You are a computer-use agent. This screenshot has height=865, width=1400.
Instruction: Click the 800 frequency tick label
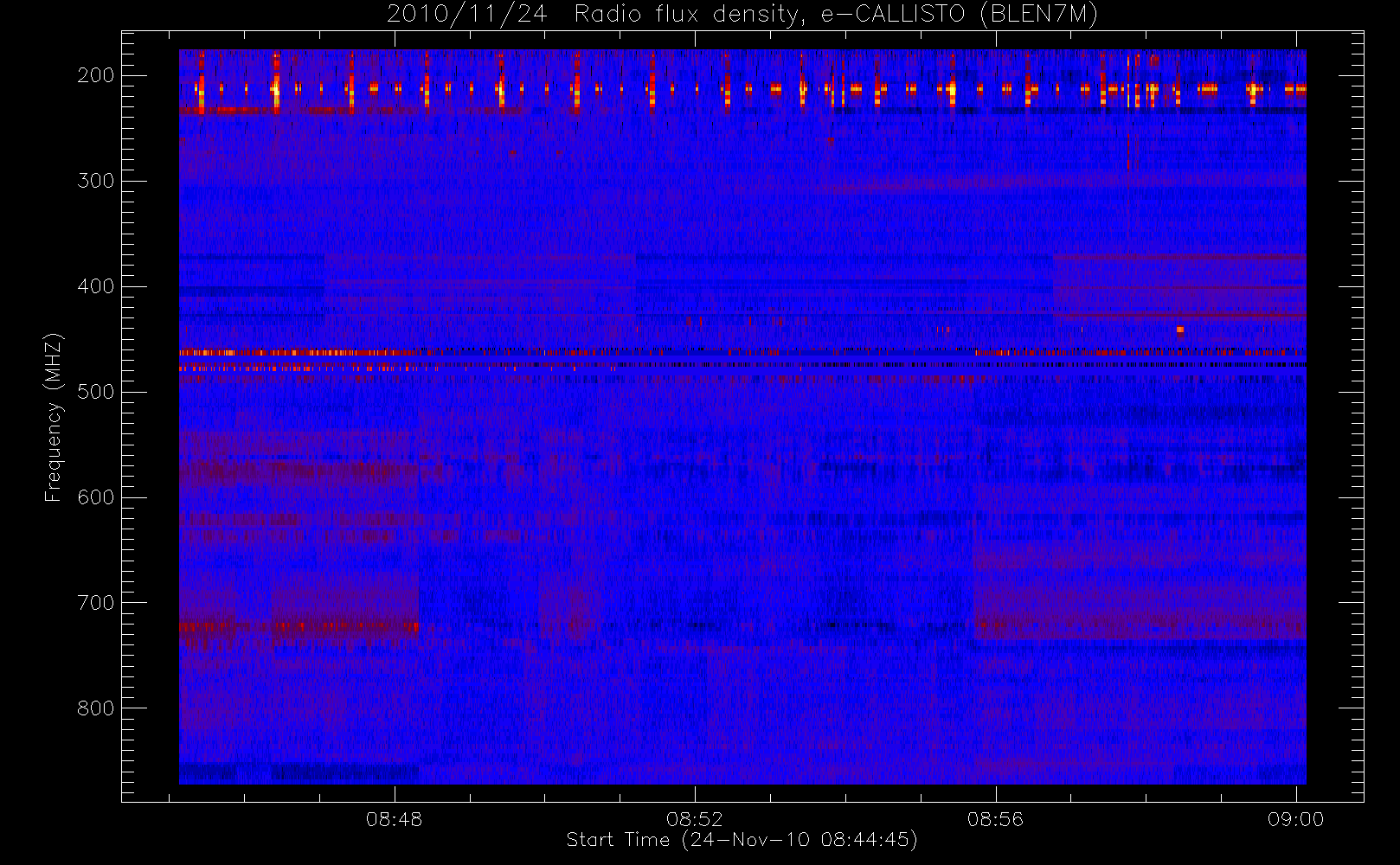click(x=95, y=708)
